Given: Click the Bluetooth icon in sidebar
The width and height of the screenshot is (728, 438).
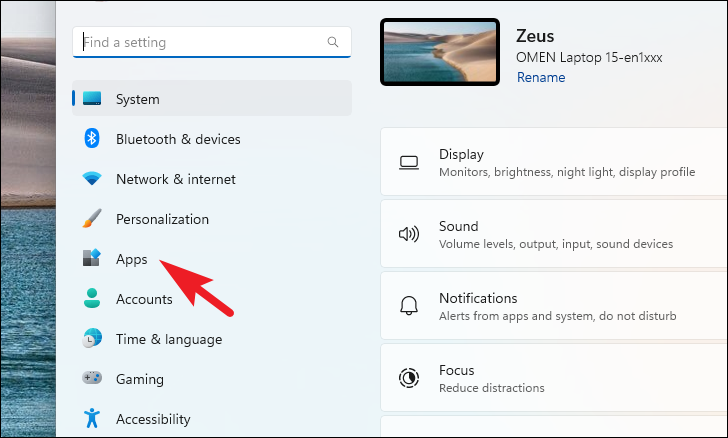Looking at the screenshot, I should point(92,138).
